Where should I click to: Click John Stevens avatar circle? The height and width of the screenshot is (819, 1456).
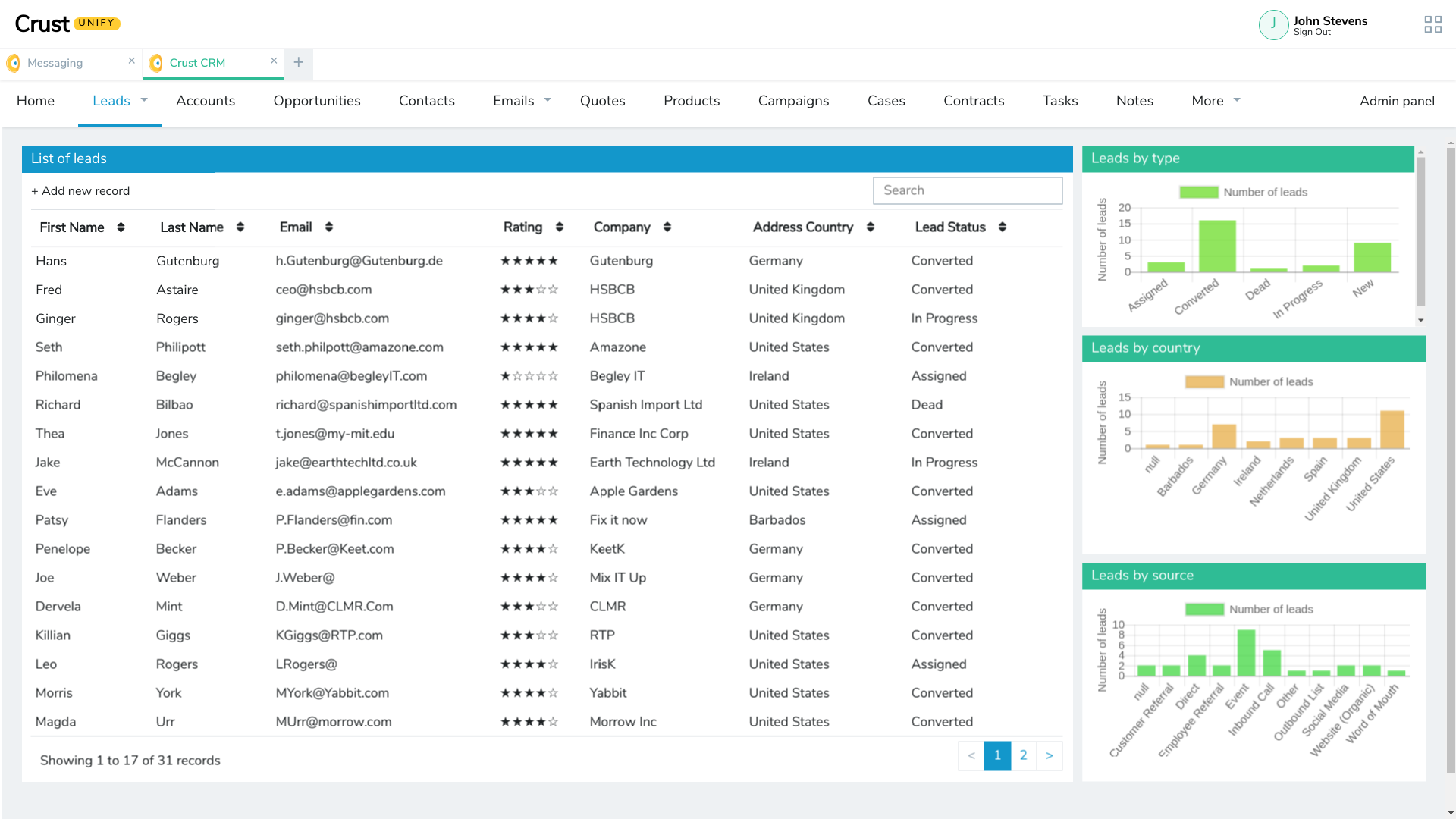click(x=1273, y=25)
